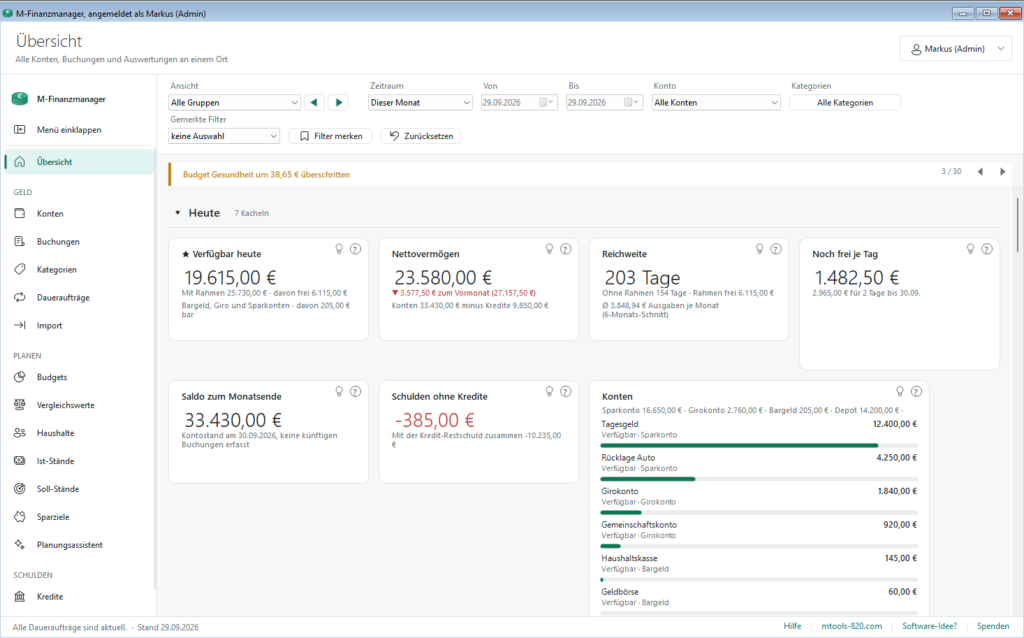1024x638 pixels.
Task: Click lightbulb icon on Reichweite tile
Action: (760, 249)
